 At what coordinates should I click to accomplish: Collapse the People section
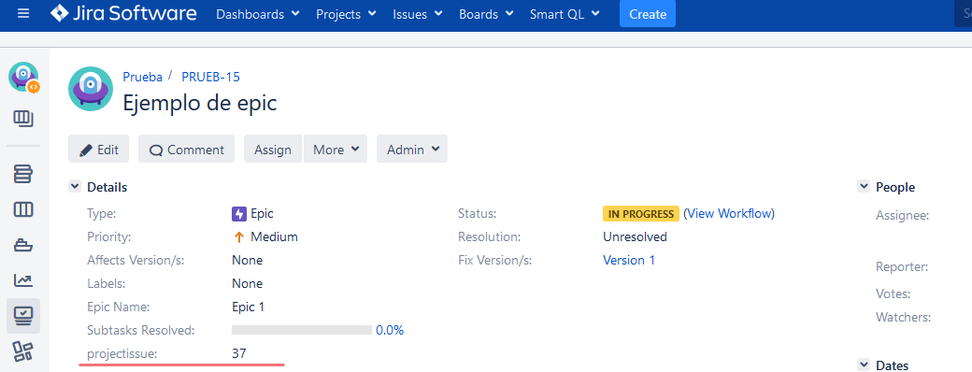863,187
